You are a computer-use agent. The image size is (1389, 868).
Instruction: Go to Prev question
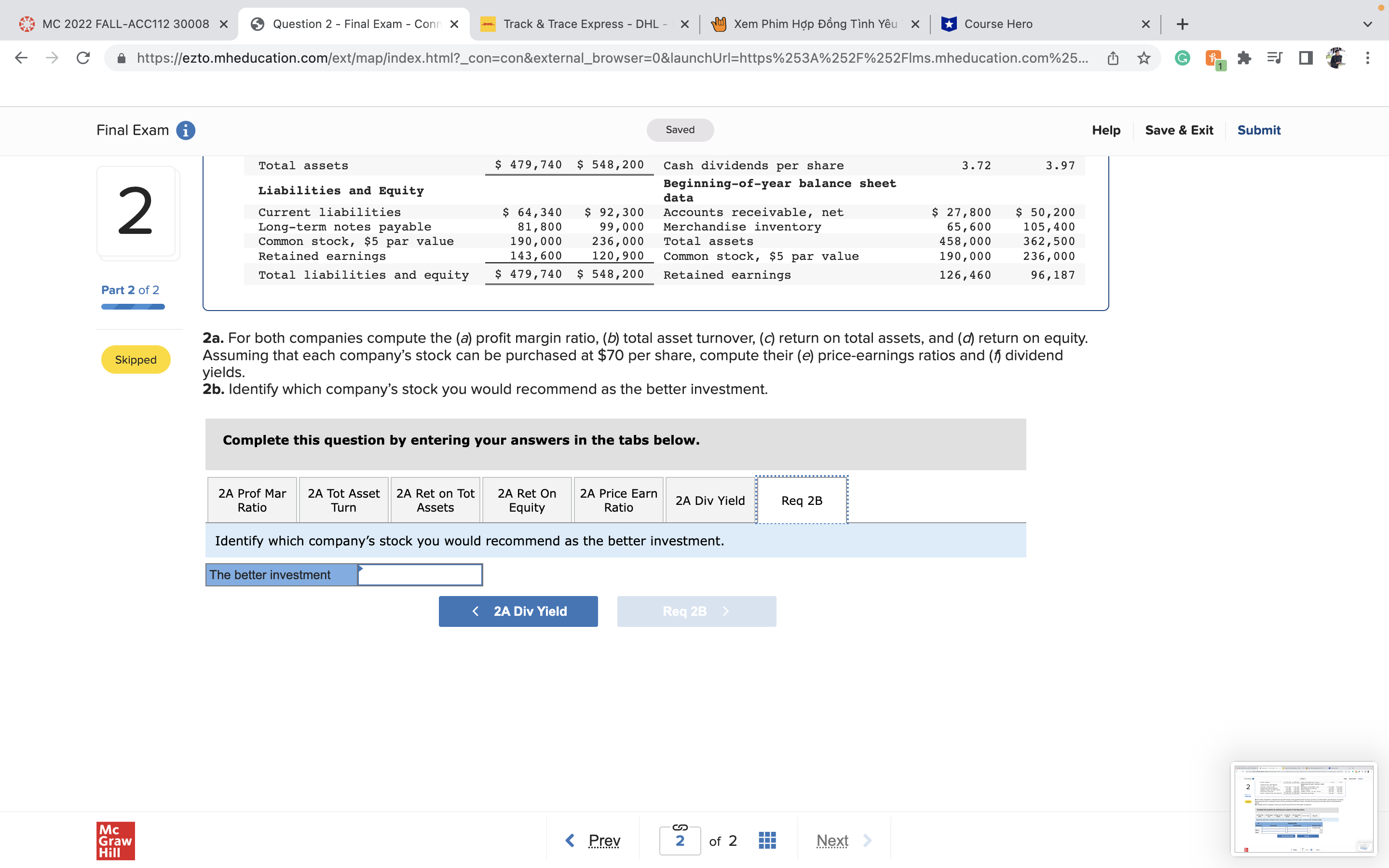593,841
